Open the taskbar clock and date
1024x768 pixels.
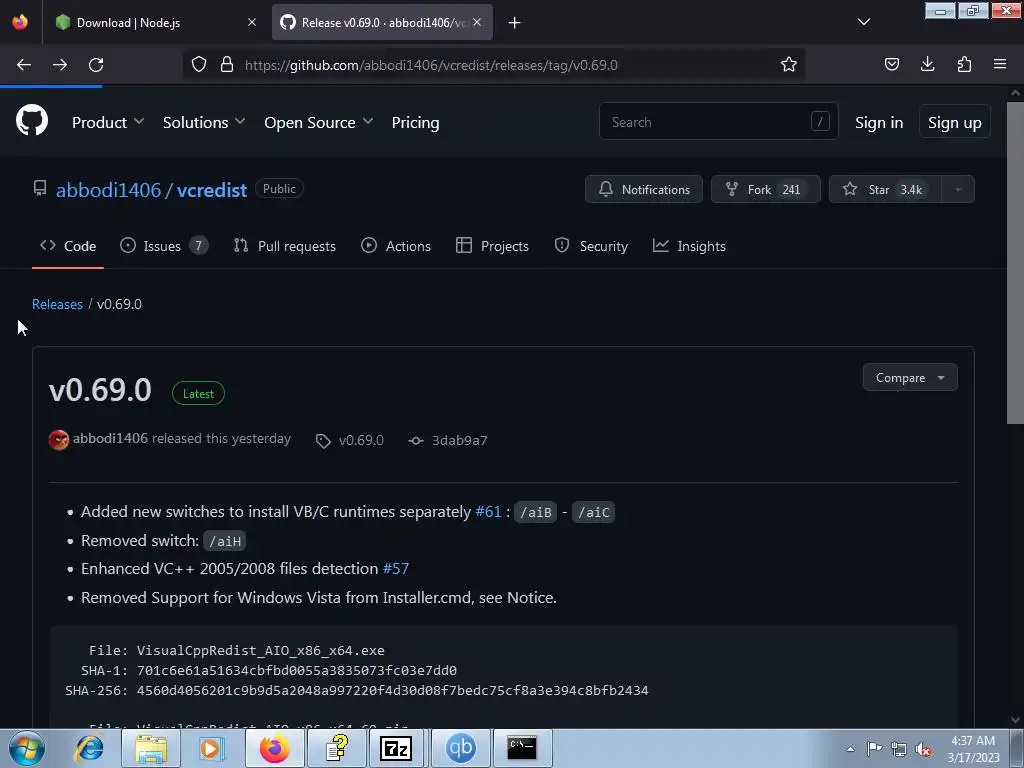coord(973,749)
